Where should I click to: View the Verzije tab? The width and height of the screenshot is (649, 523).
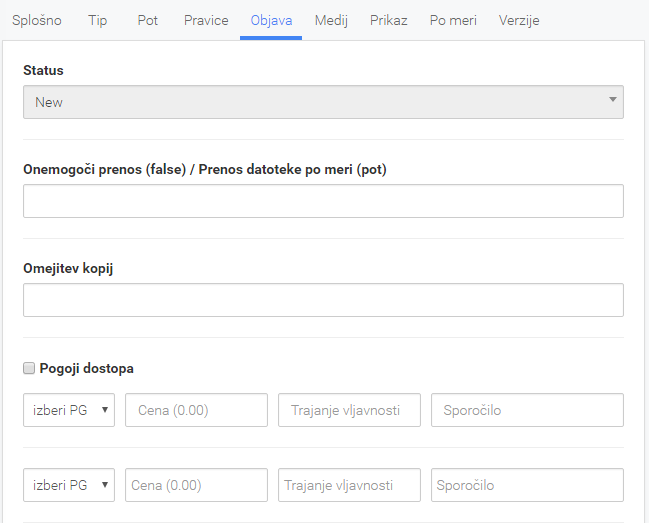519,20
